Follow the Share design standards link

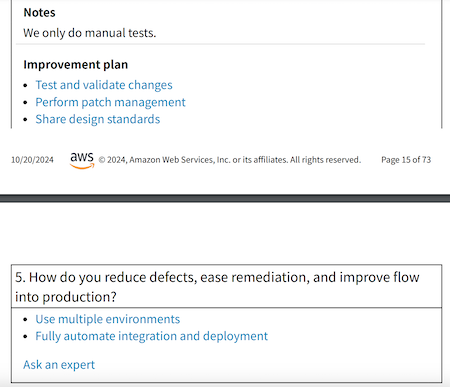click(x=98, y=119)
